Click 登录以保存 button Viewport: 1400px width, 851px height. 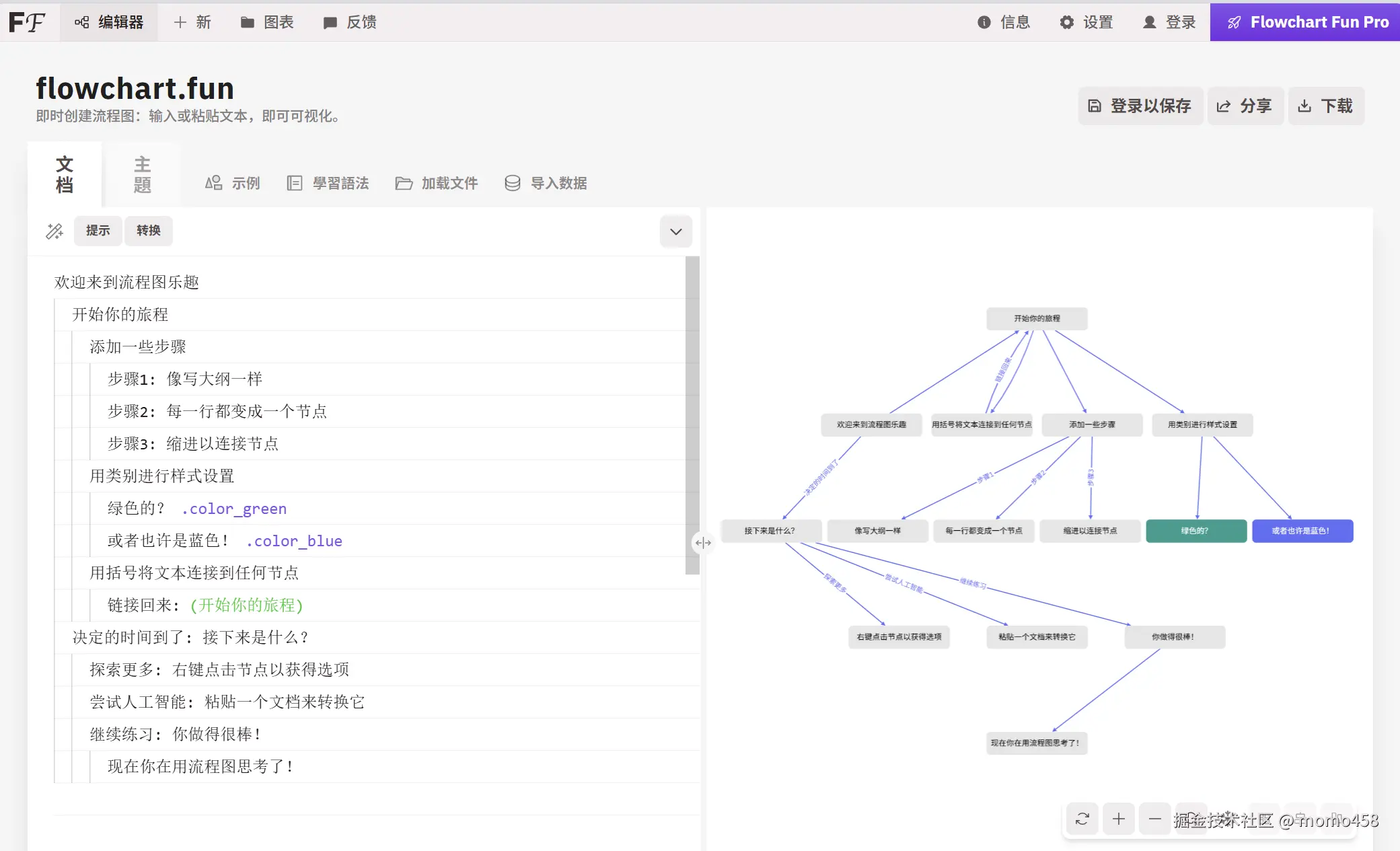(x=1140, y=106)
